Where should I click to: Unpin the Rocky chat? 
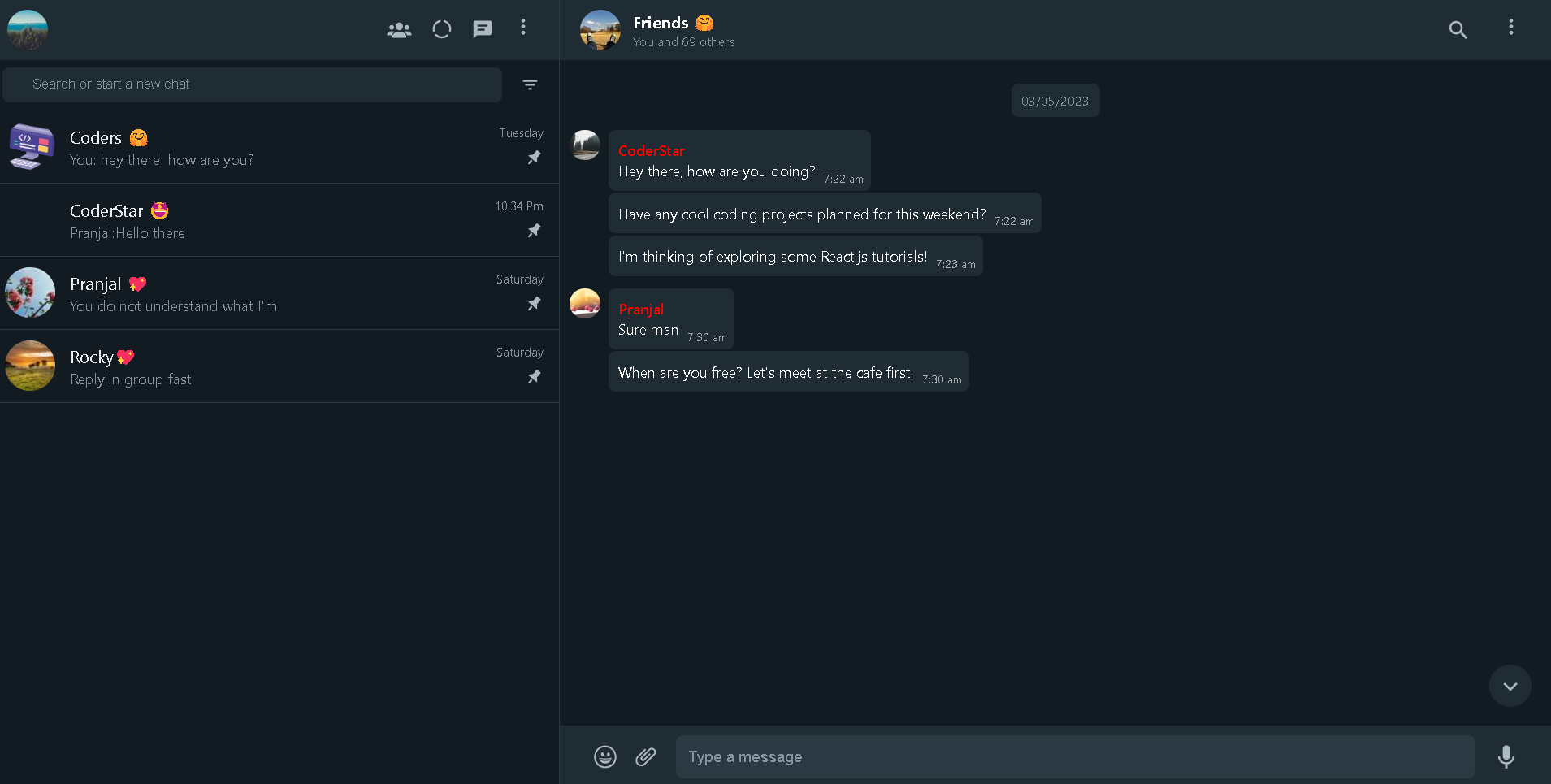[534, 377]
